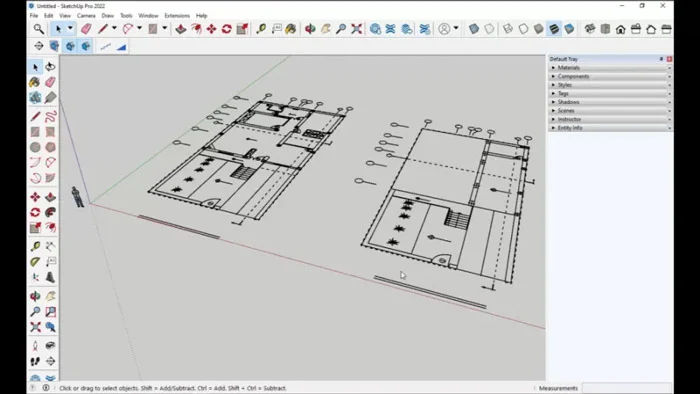Click the Orbit tool in the top toolbar

310,29
